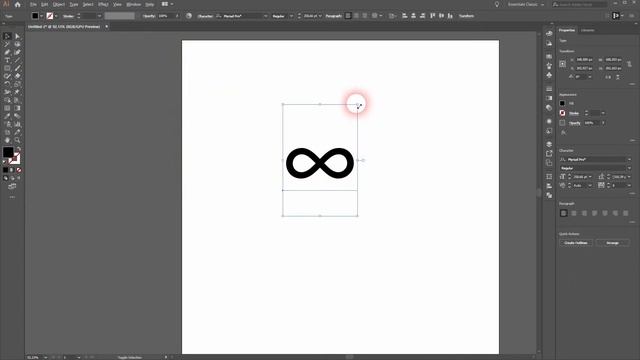Open the fill color dropdown arrow in control bar
The image size is (640, 360).
[x=42, y=16]
